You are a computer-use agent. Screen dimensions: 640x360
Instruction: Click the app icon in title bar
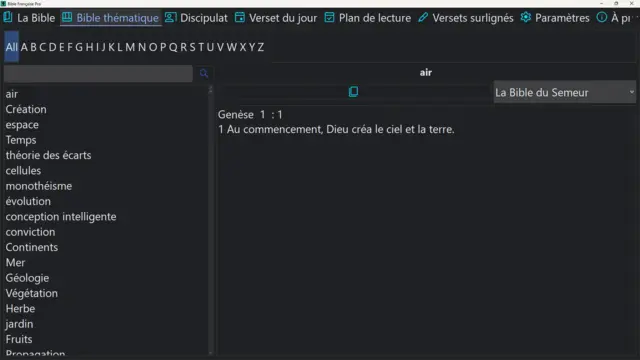click(3, 4)
